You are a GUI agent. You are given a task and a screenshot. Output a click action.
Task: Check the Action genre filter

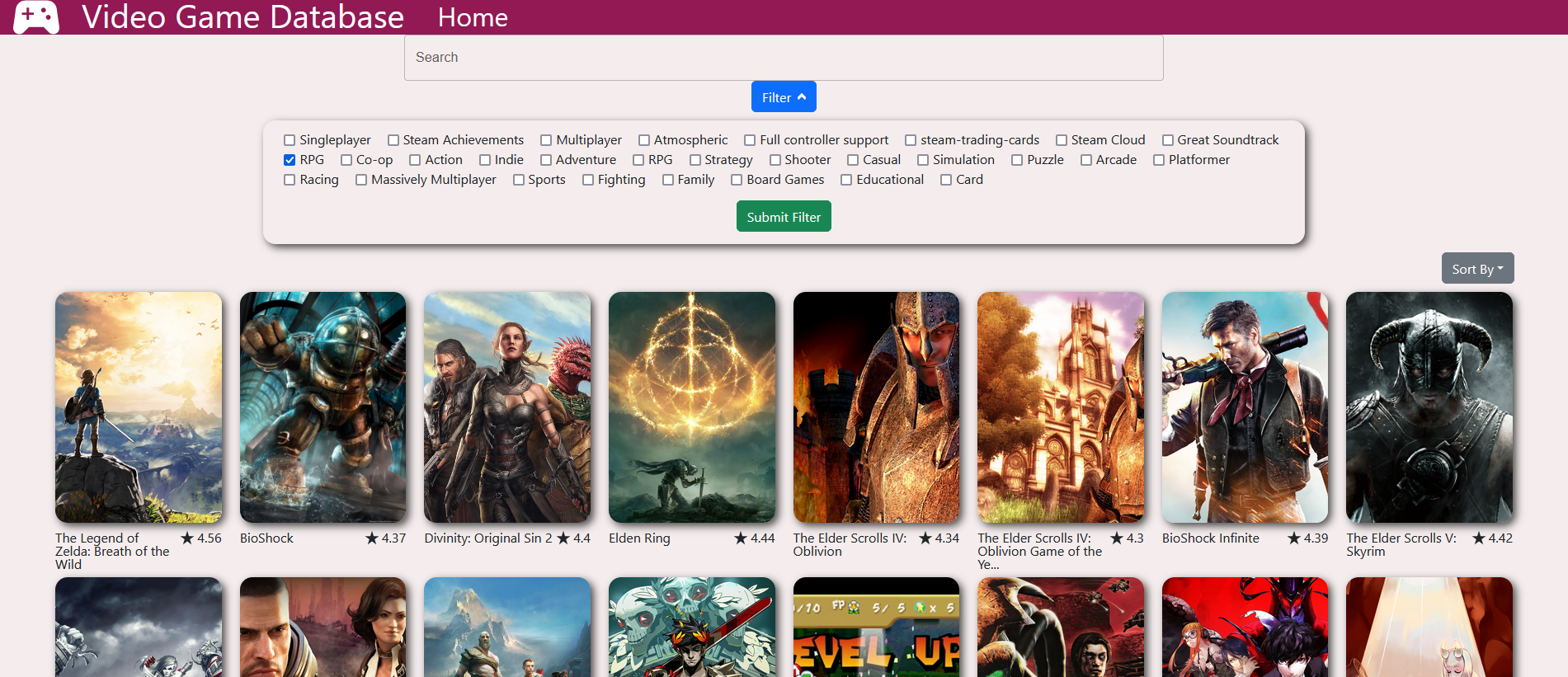[x=415, y=160]
